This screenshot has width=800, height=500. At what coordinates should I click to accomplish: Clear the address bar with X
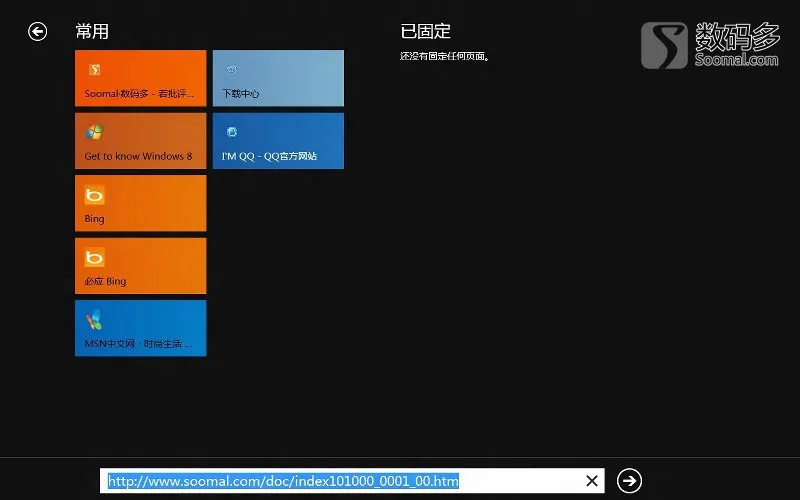[x=592, y=481]
